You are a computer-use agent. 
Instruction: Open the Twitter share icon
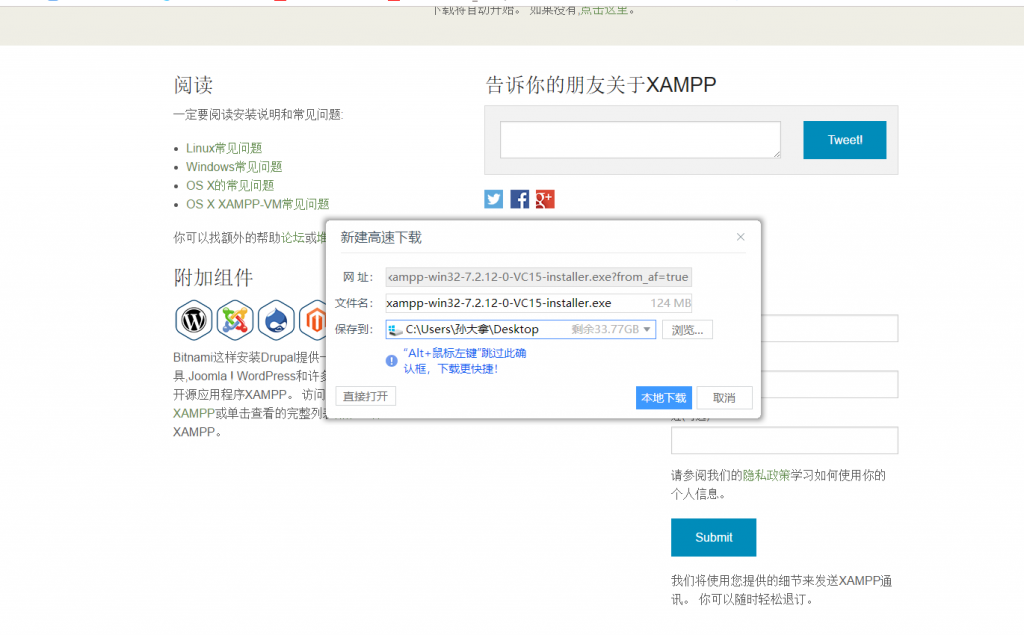click(494, 199)
